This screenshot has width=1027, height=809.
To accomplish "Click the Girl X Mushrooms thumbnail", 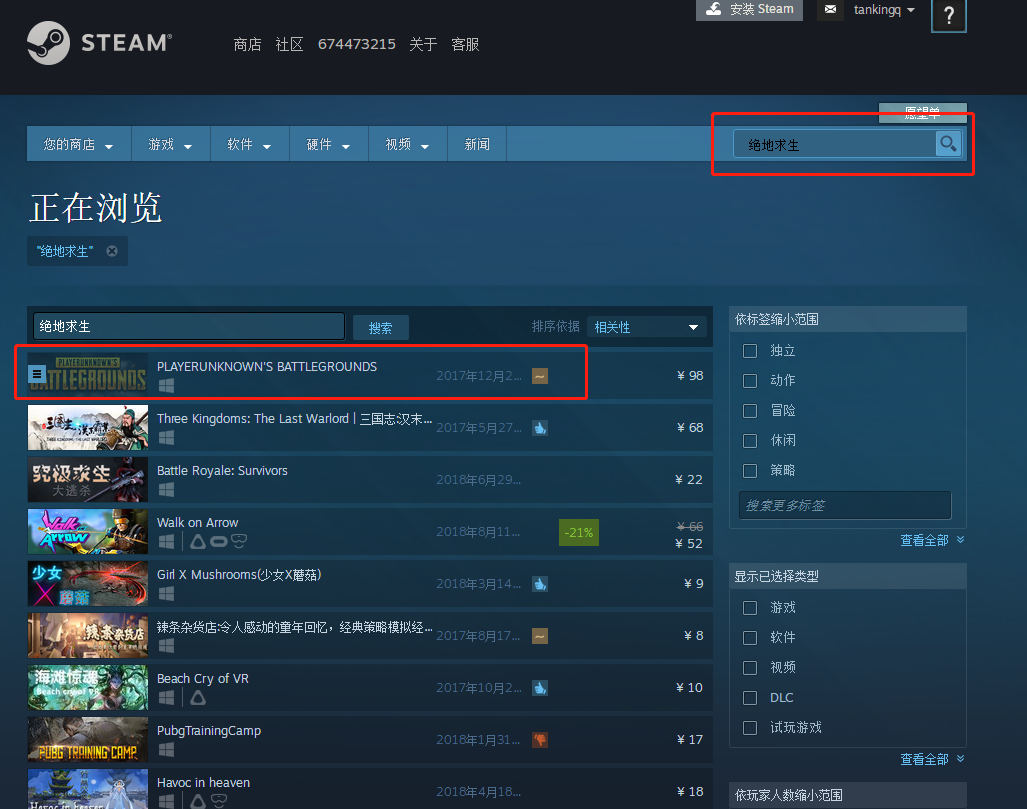I will [88, 584].
